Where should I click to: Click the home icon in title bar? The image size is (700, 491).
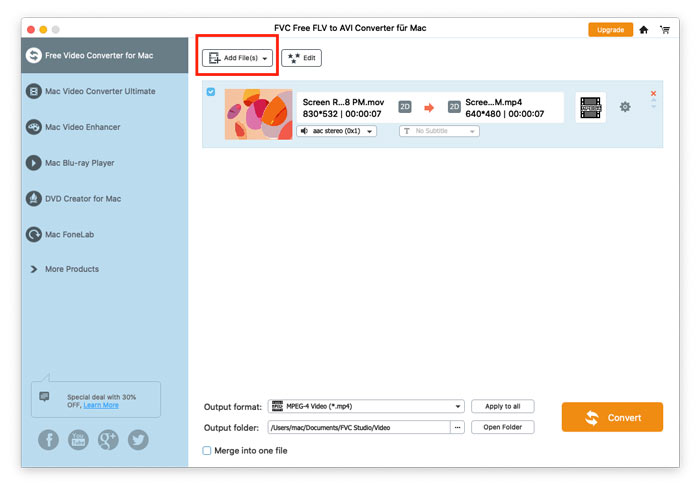(x=644, y=29)
